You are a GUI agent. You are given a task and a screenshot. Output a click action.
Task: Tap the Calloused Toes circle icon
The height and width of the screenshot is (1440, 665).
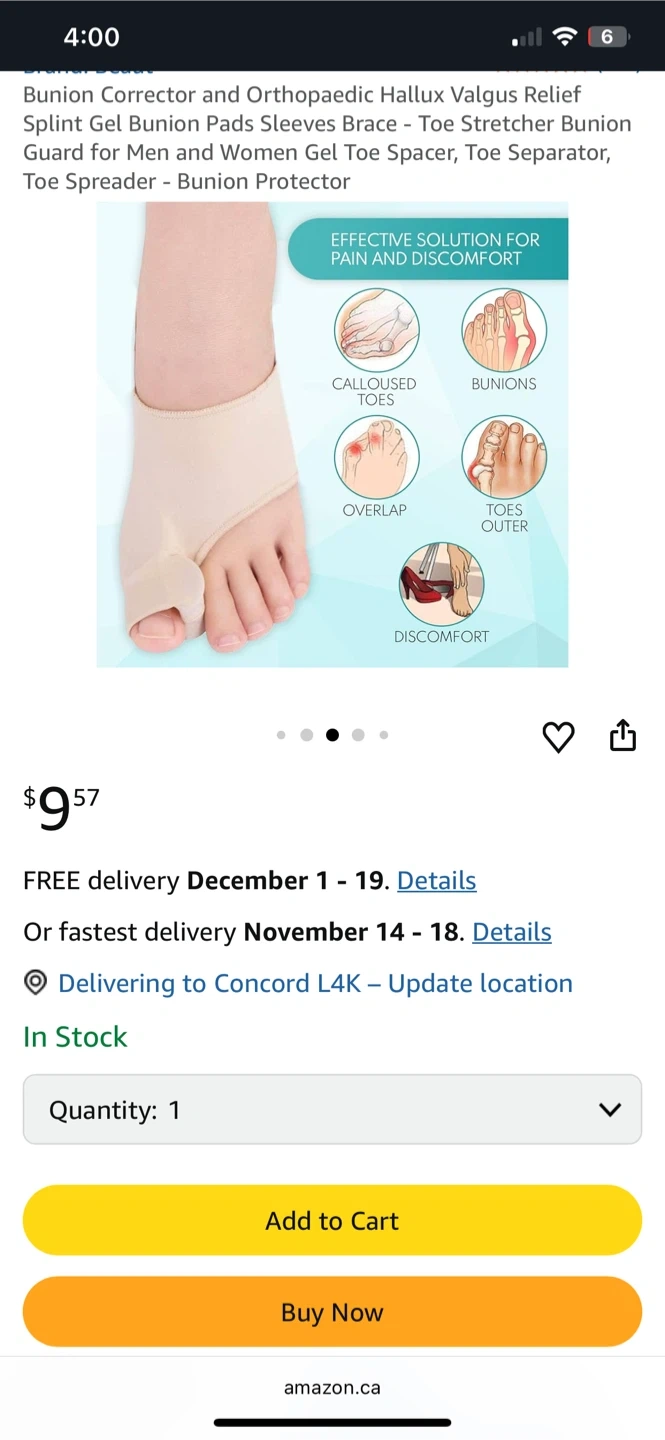(376, 330)
